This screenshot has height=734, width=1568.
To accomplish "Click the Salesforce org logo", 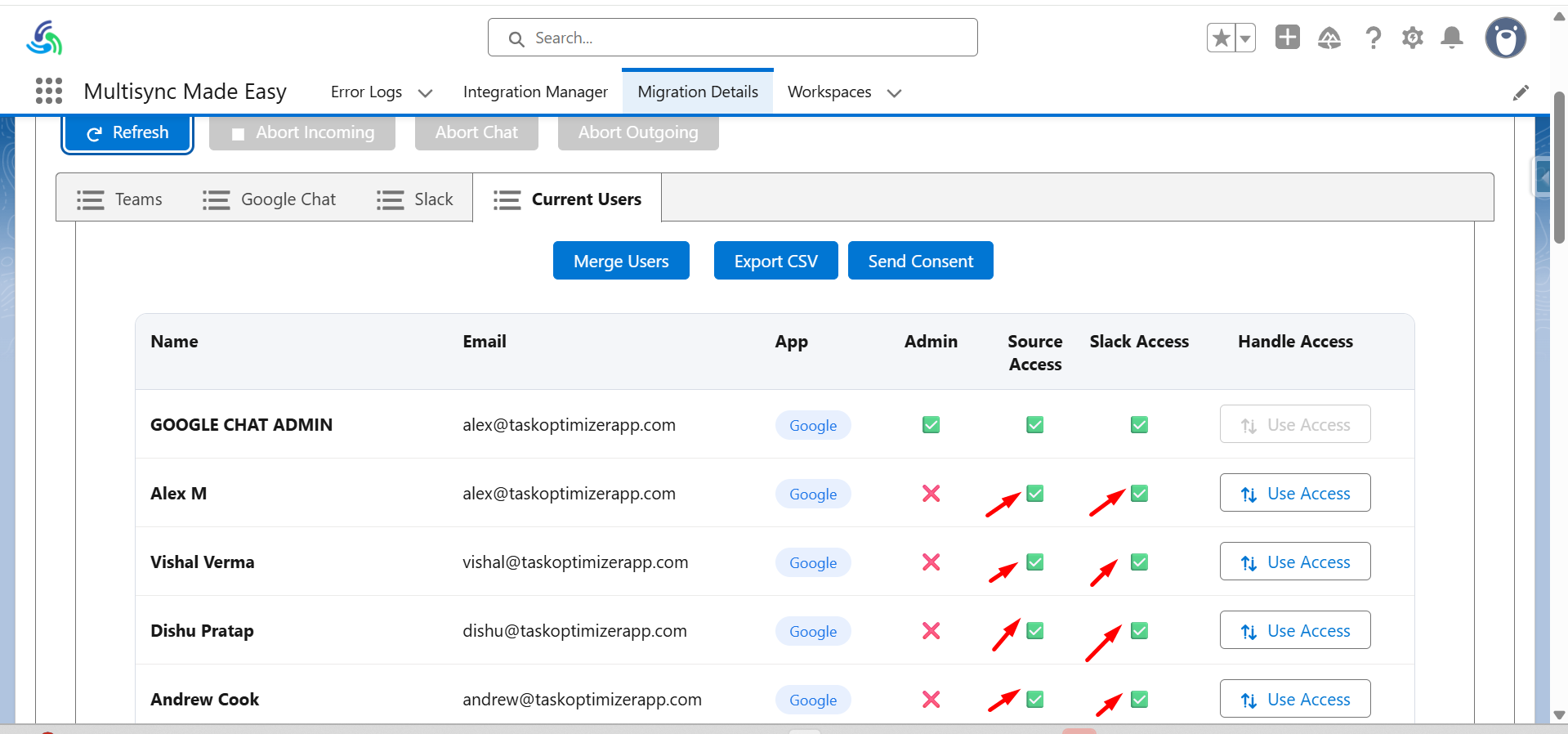I will click(44, 38).
